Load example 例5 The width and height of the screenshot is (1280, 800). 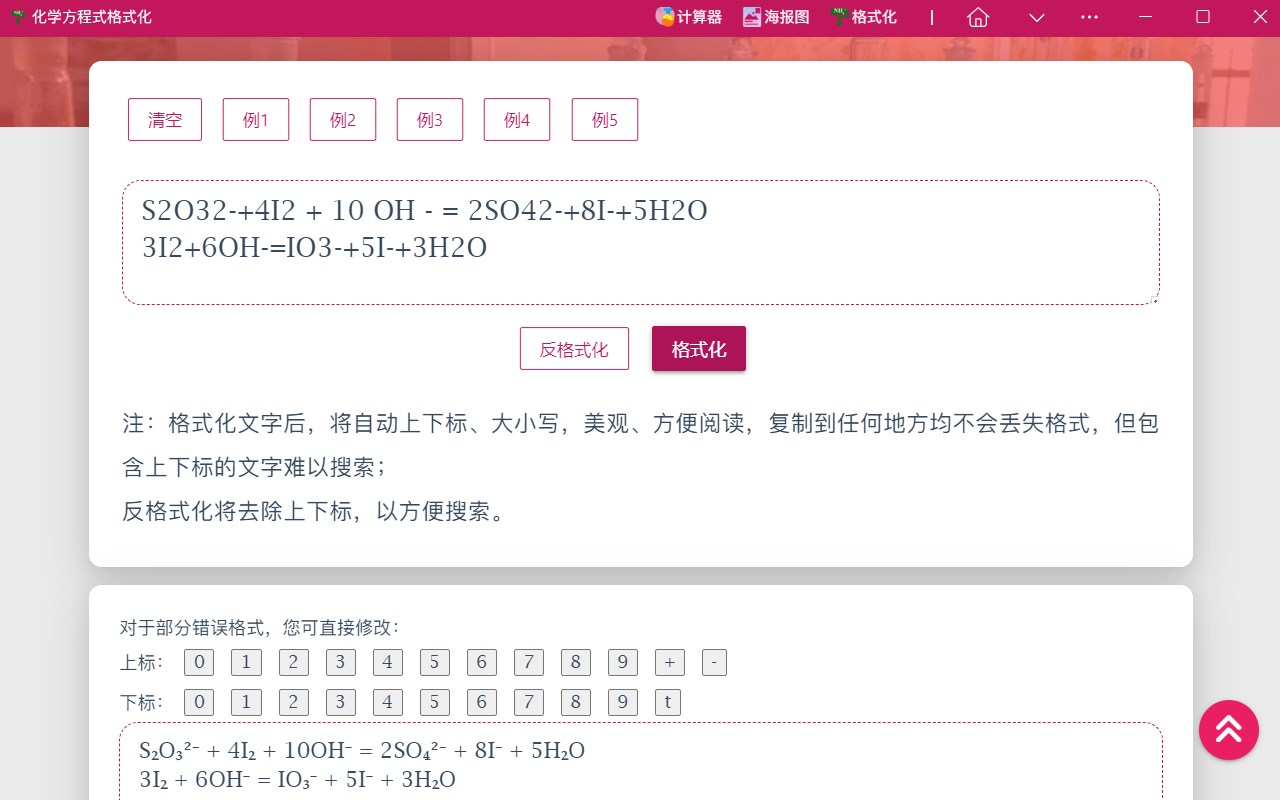tap(605, 120)
